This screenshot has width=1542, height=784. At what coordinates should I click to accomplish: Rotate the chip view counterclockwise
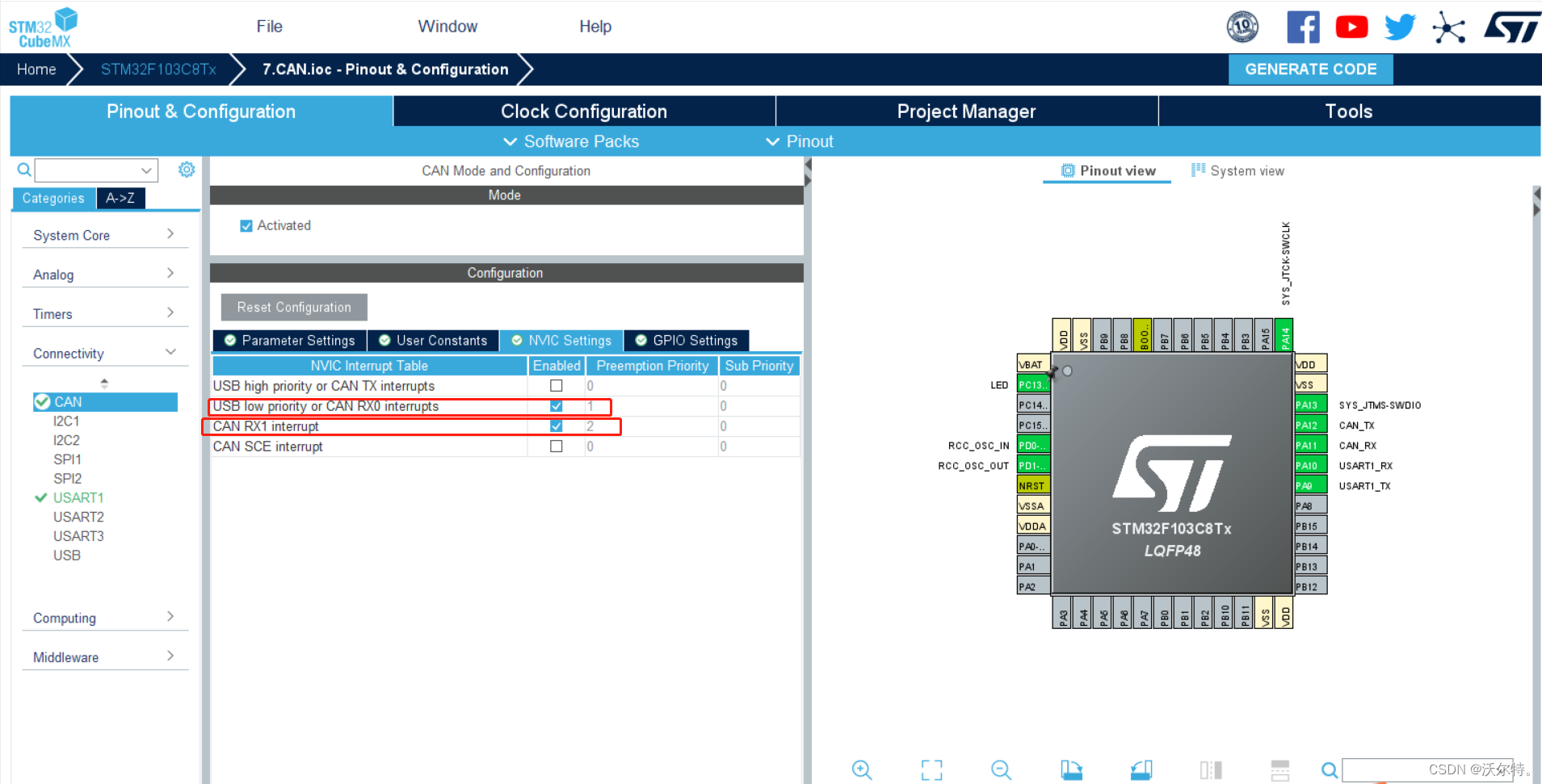pos(1141,769)
